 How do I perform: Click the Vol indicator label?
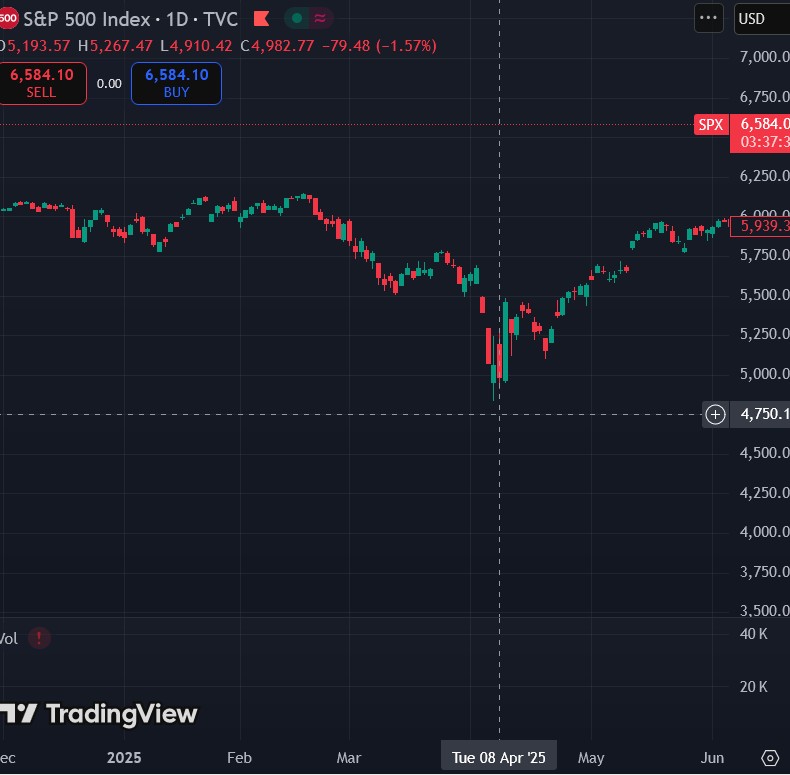pyautogui.click(x=9, y=639)
